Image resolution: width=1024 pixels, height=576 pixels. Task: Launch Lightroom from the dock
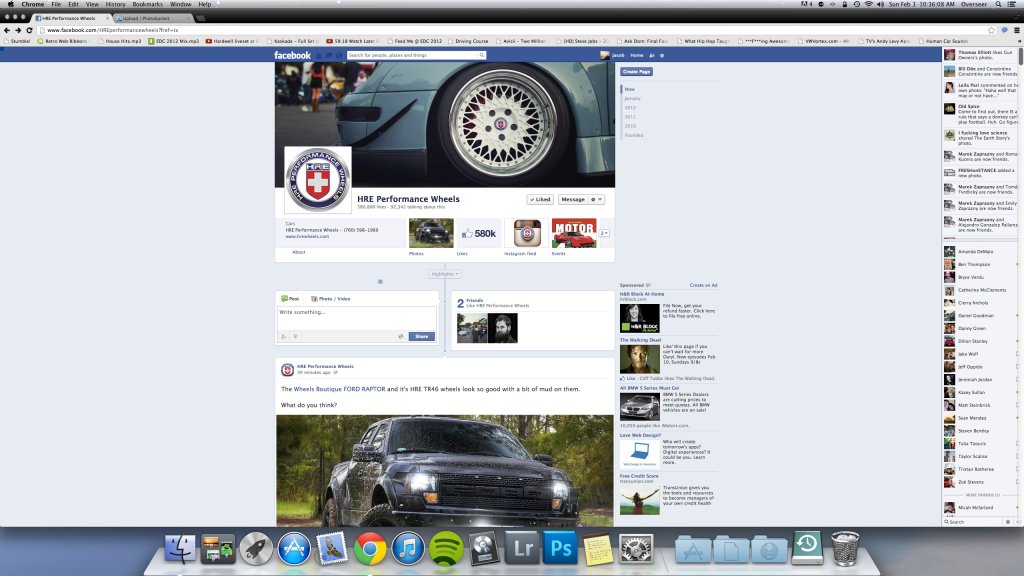coord(522,549)
